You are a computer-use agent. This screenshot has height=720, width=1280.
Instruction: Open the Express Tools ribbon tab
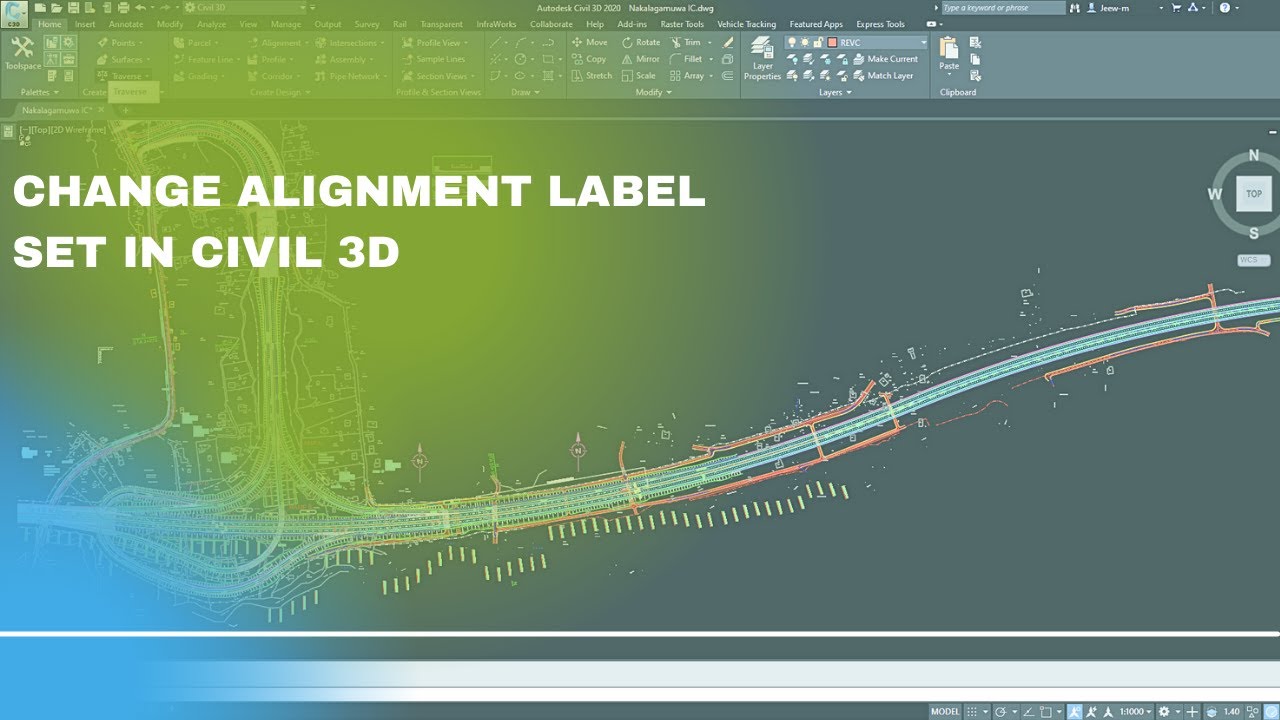pos(880,24)
